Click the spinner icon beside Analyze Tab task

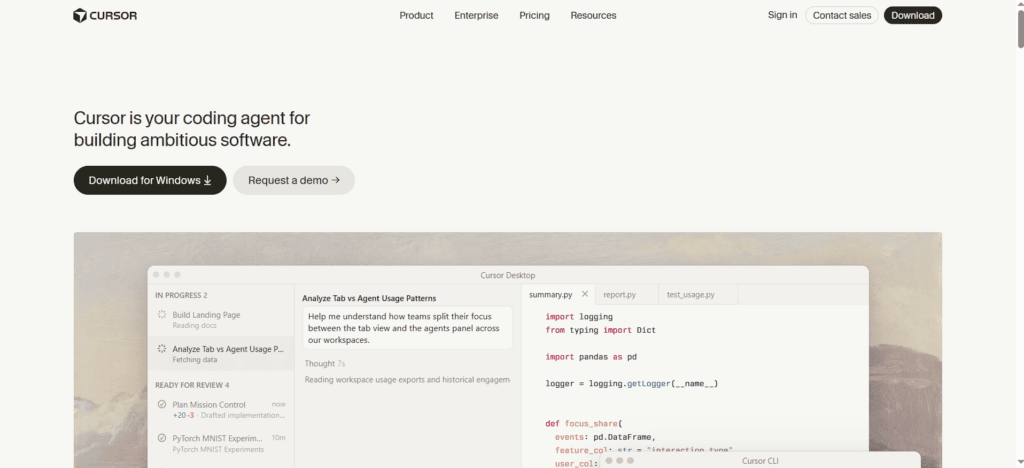pyautogui.click(x=162, y=349)
